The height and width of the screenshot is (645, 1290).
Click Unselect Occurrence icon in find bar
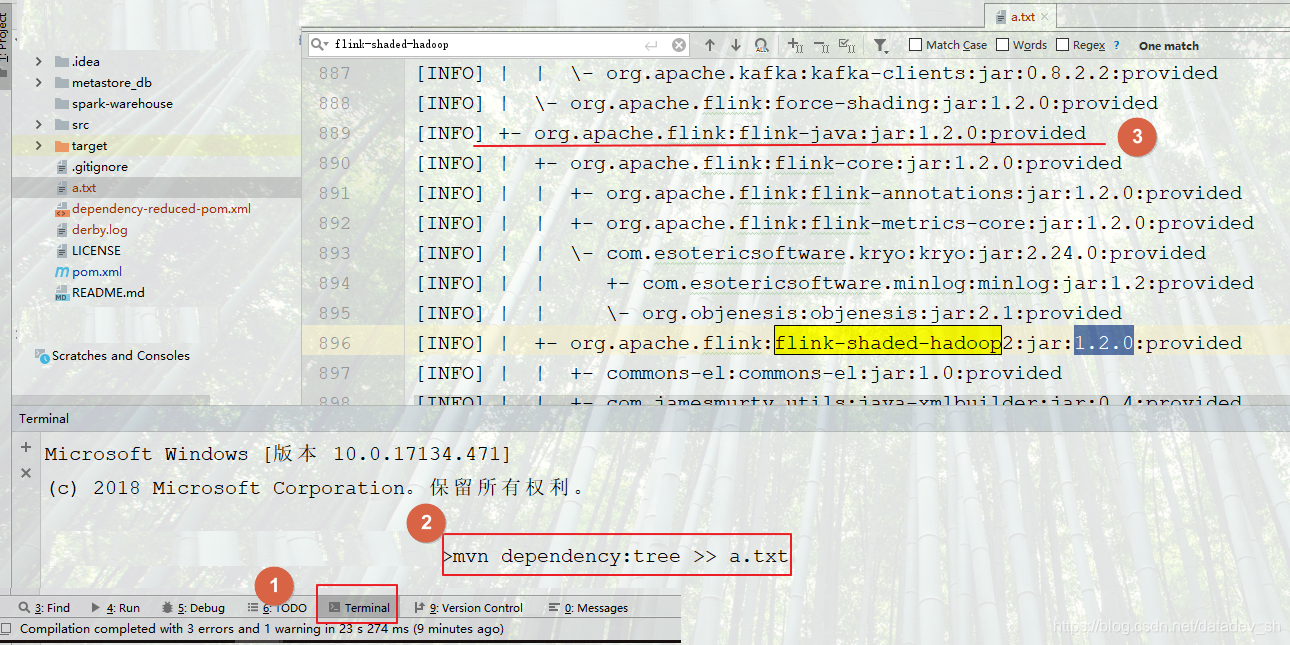coord(821,45)
